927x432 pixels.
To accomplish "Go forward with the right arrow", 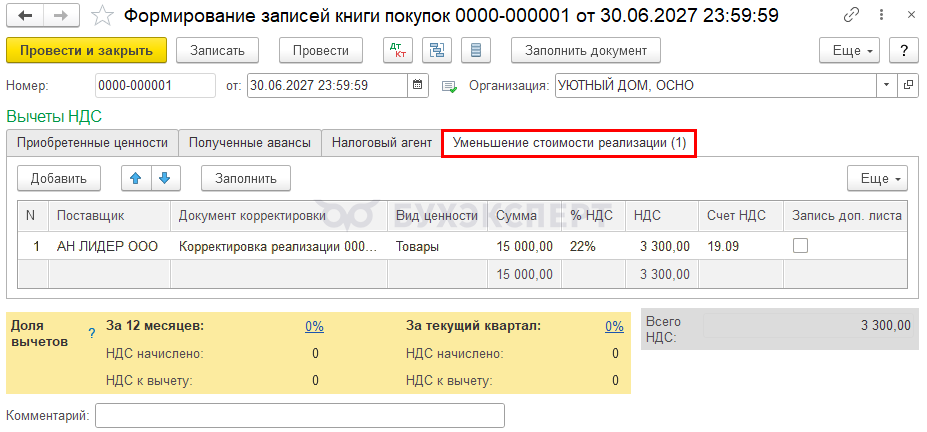I will coord(63,15).
